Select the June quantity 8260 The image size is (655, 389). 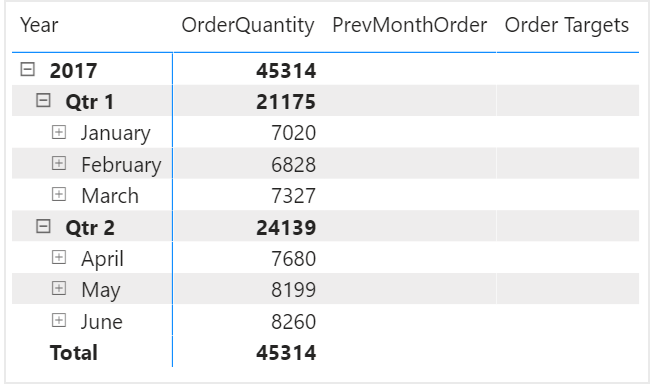[x=294, y=321]
